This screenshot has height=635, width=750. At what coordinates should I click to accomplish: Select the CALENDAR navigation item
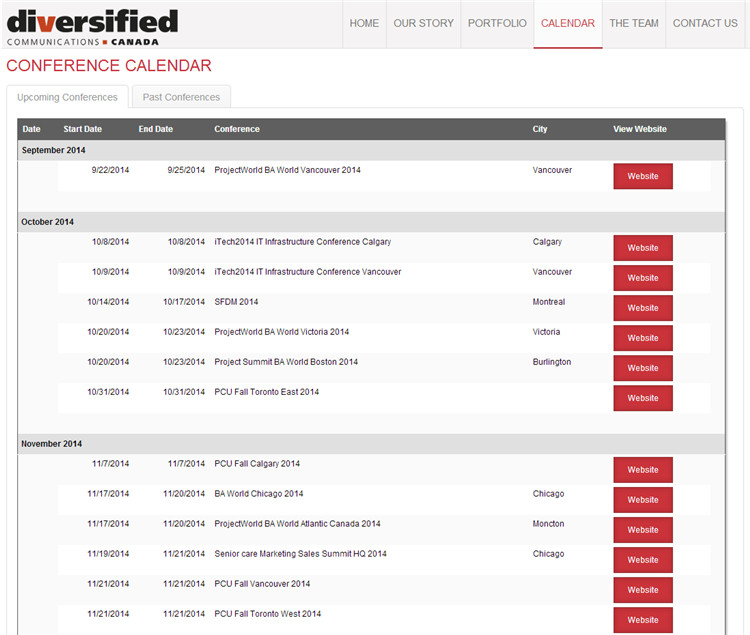pyautogui.click(x=567, y=23)
